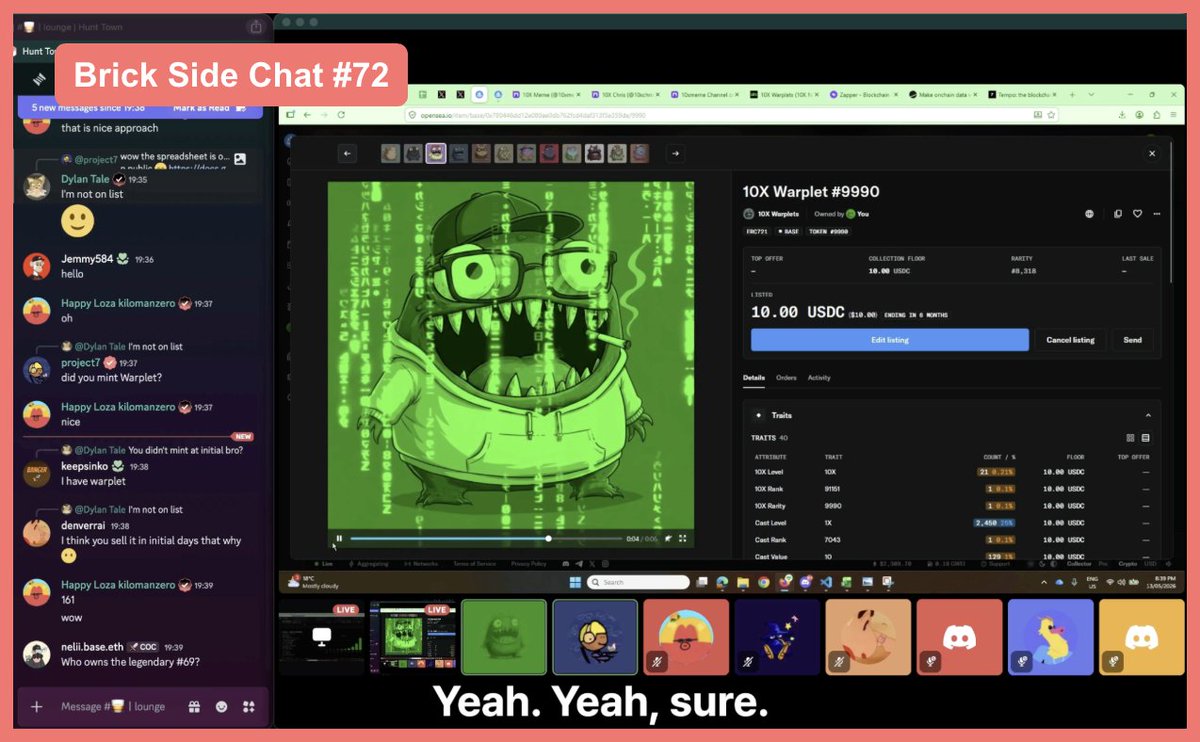Screen dimensions: 1200x742
Task: Show hidden system tray icons
Action: [x=1043, y=582]
